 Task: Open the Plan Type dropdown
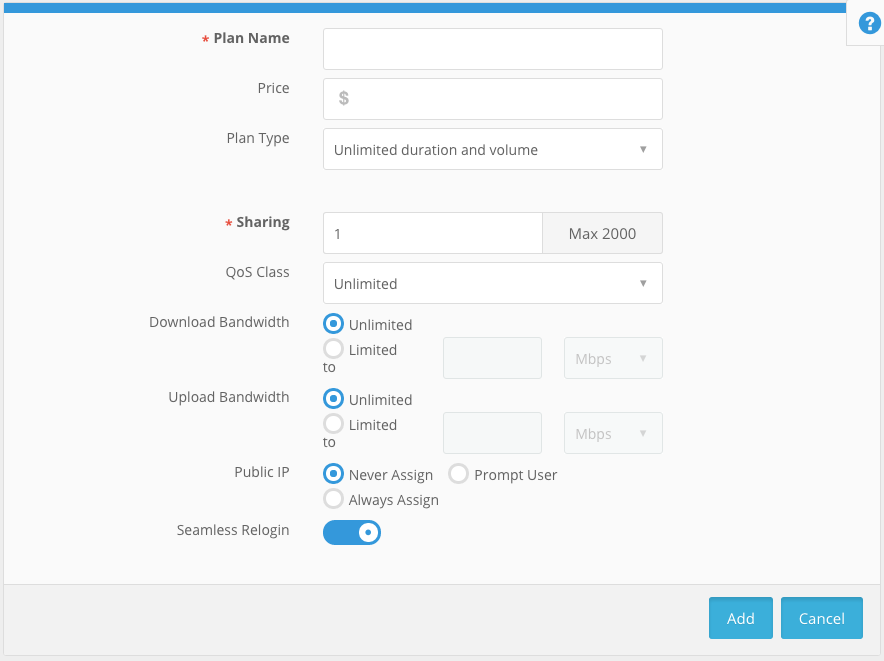coord(492,149)
